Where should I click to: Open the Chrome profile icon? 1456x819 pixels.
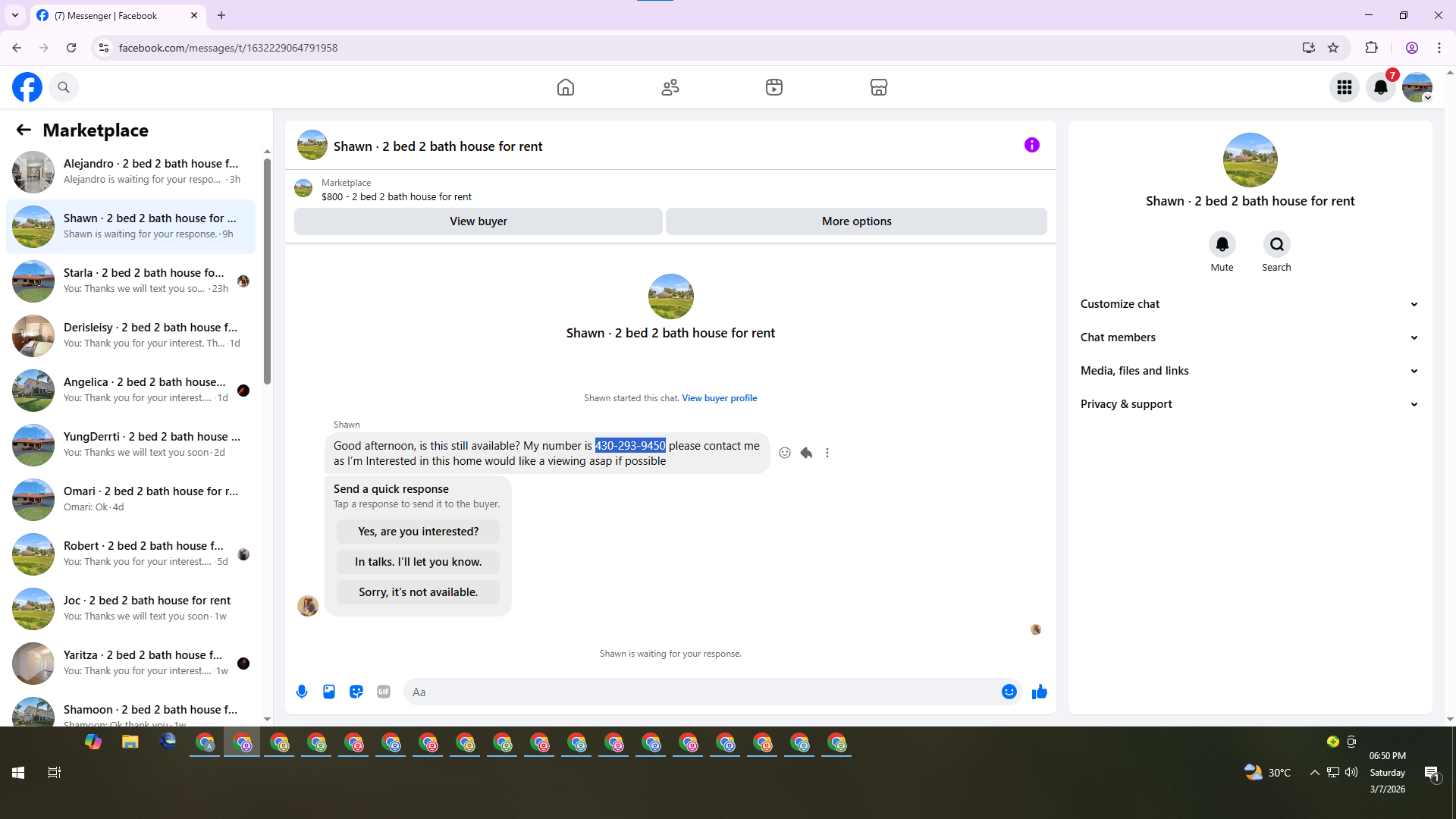[x=1412, y=48]
